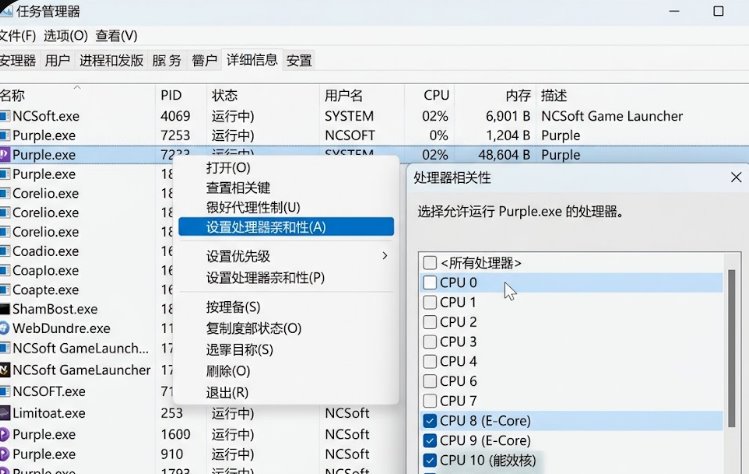Screen dimensions: 749x474
Task: Click the memory value 6,901 B
Action: (508, 116)
